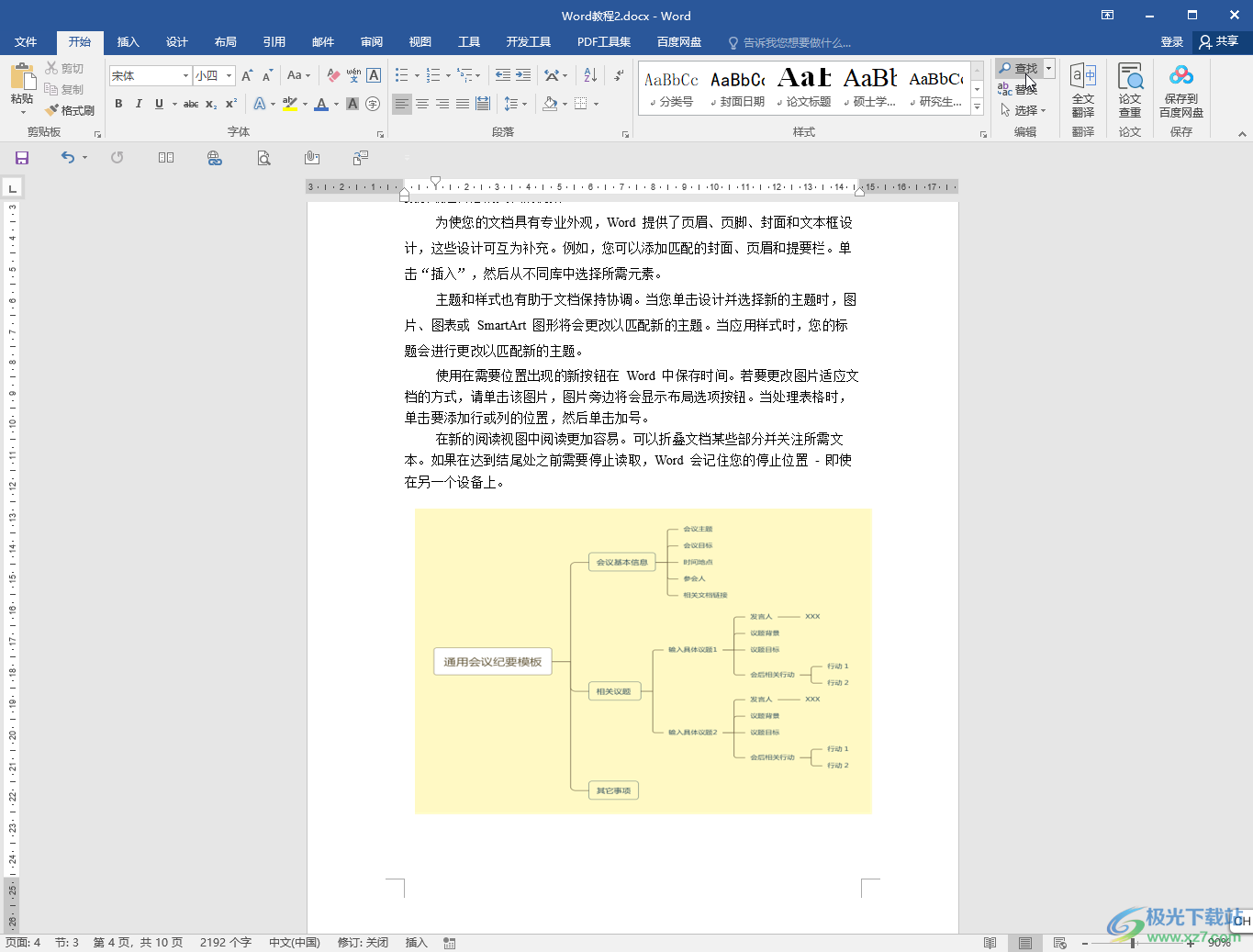The image size is (1253, 952).
Task: Toggle Bold formatting
Action: [x=118, y=104]
